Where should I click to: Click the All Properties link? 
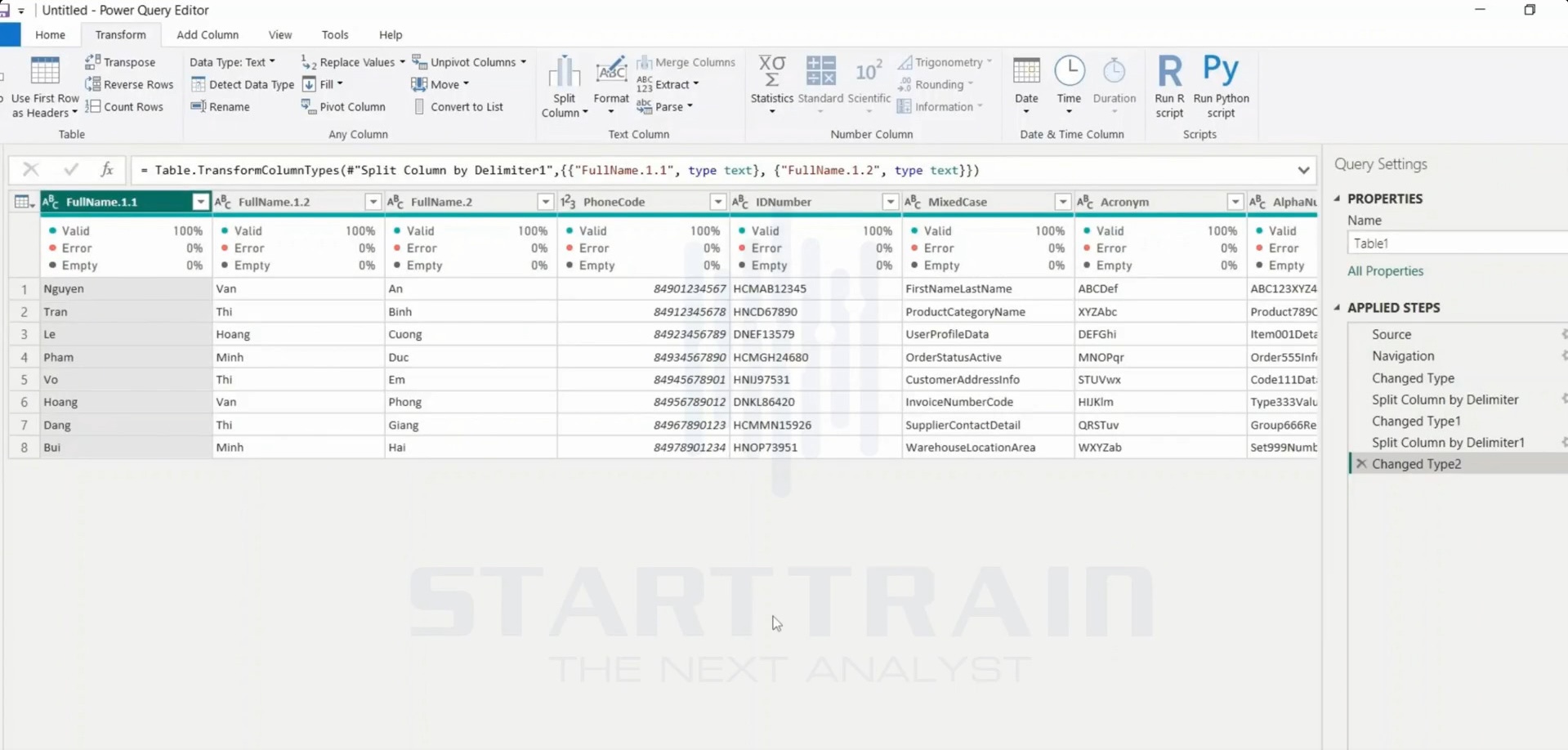[x=1385, y=270]
